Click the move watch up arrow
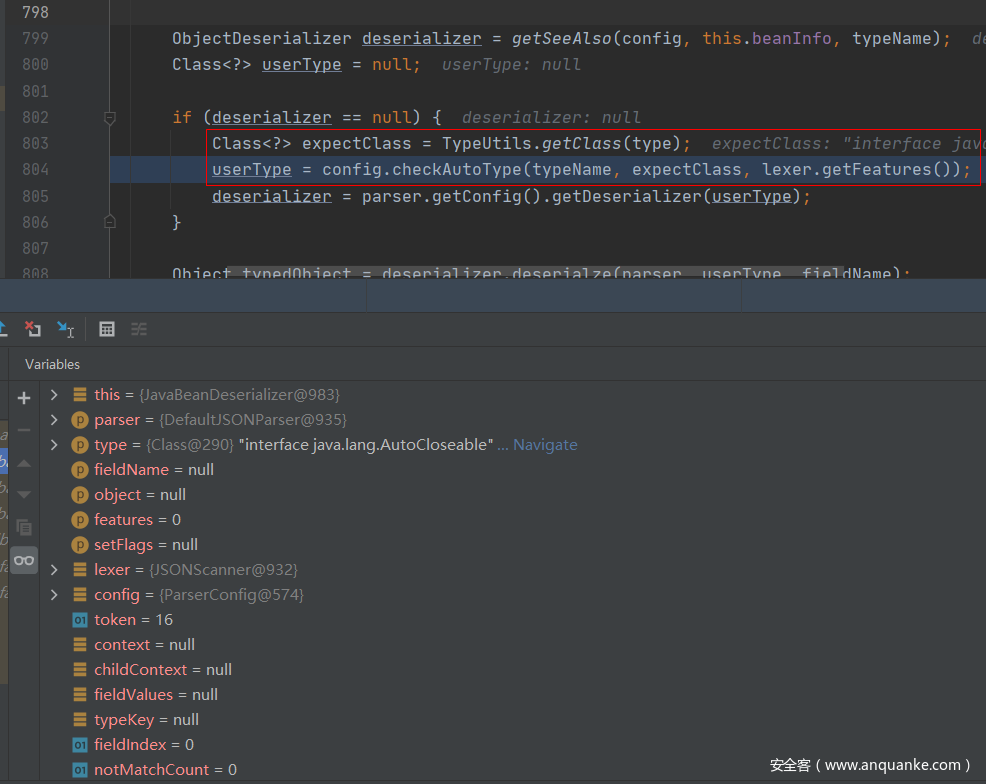This screenshot has width=986, height=784. 24,463
